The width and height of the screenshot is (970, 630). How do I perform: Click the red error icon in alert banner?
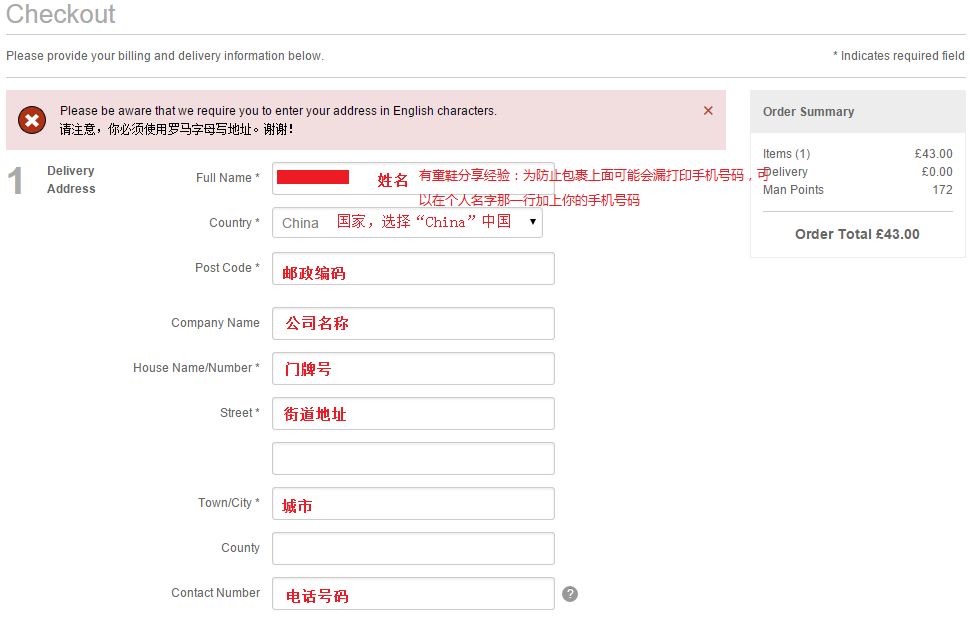[32, 120]
